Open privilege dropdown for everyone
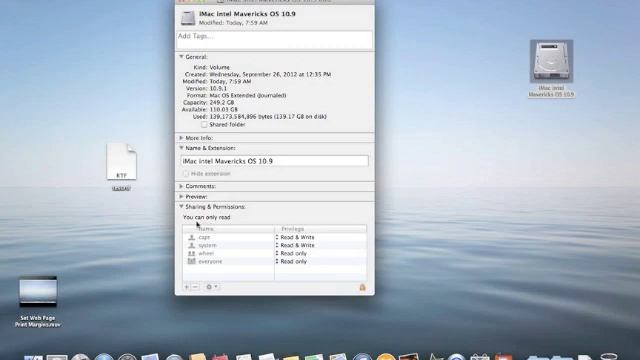640x360 pixels. tap(291, 261)
